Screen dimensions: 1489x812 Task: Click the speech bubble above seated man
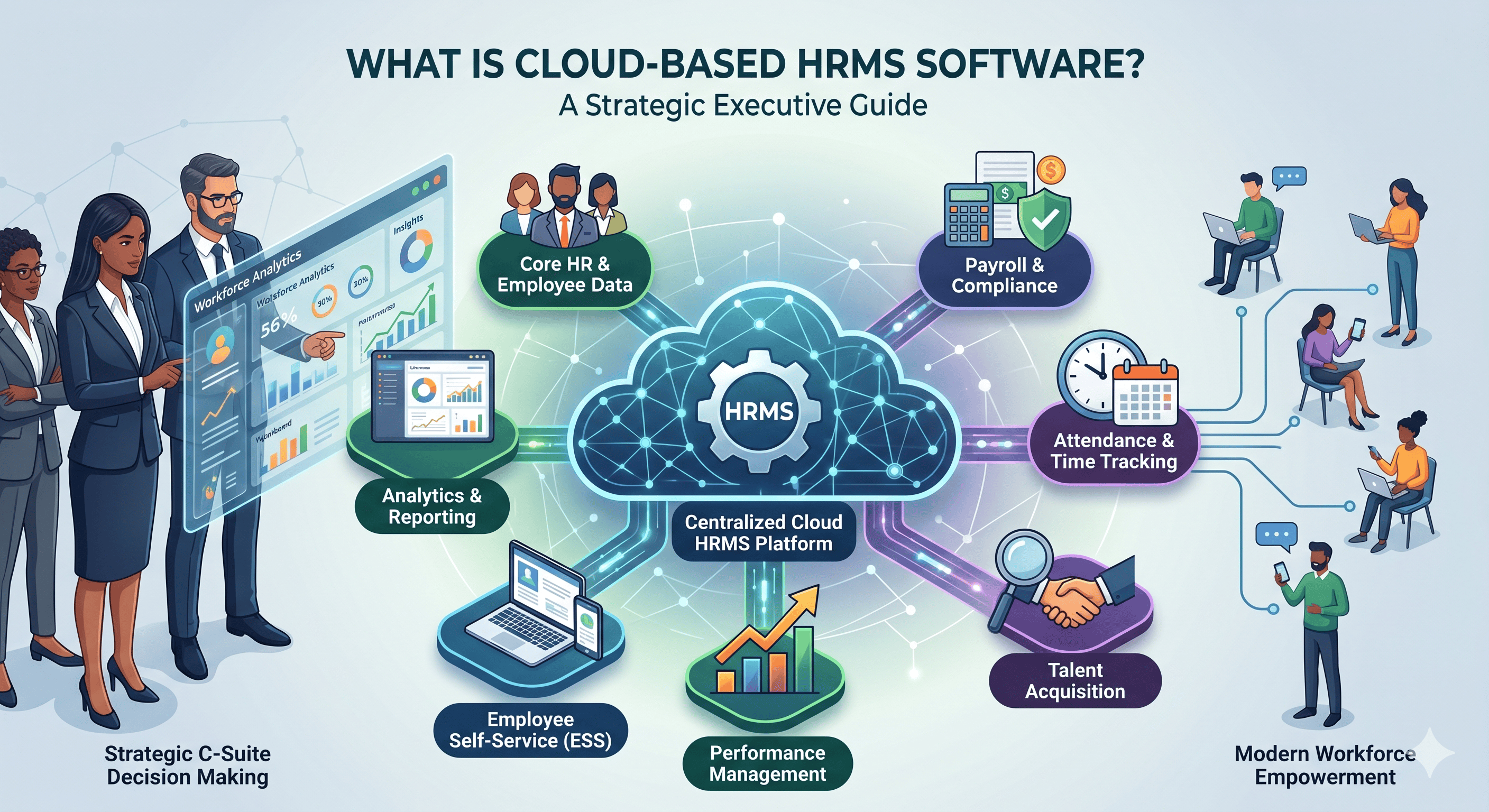point(1289,179)
